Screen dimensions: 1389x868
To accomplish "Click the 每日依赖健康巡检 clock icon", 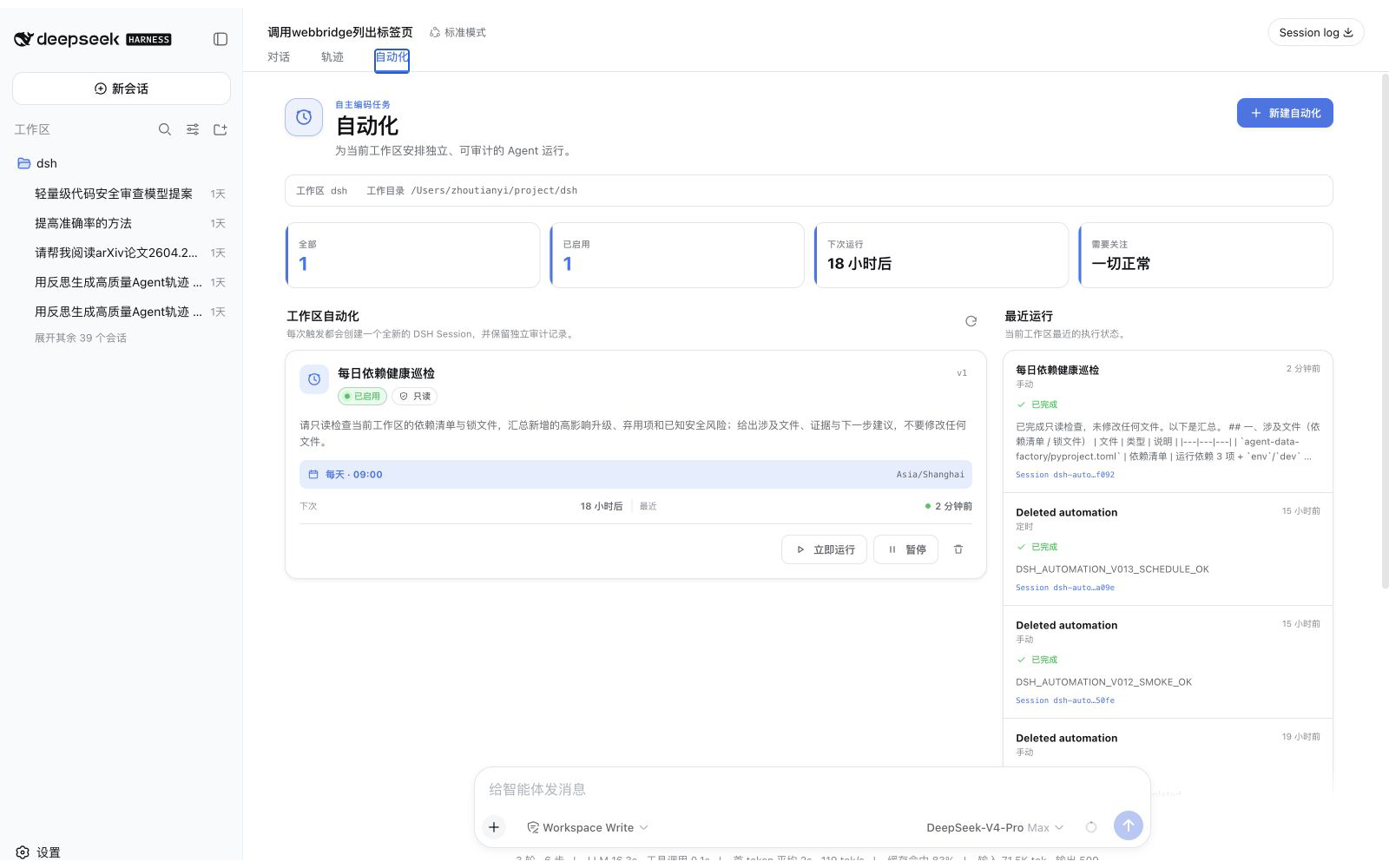I will click(314, 379).
